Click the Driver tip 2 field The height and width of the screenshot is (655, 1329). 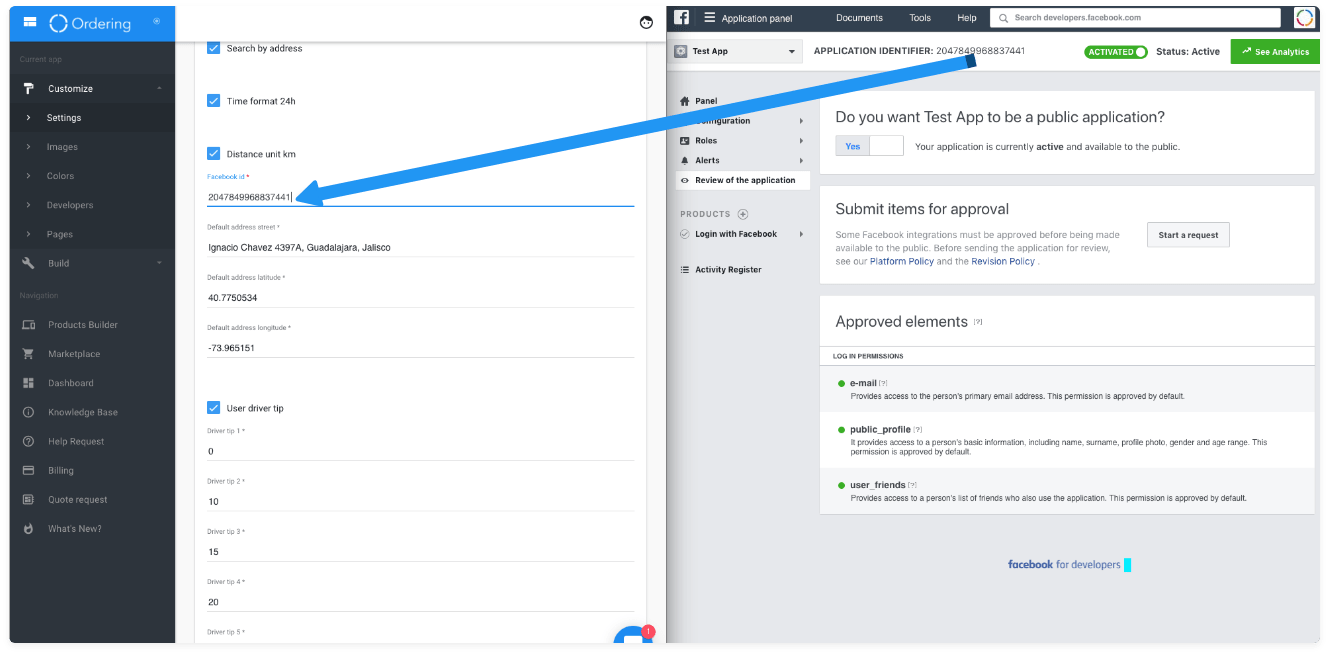pos(420,501)
